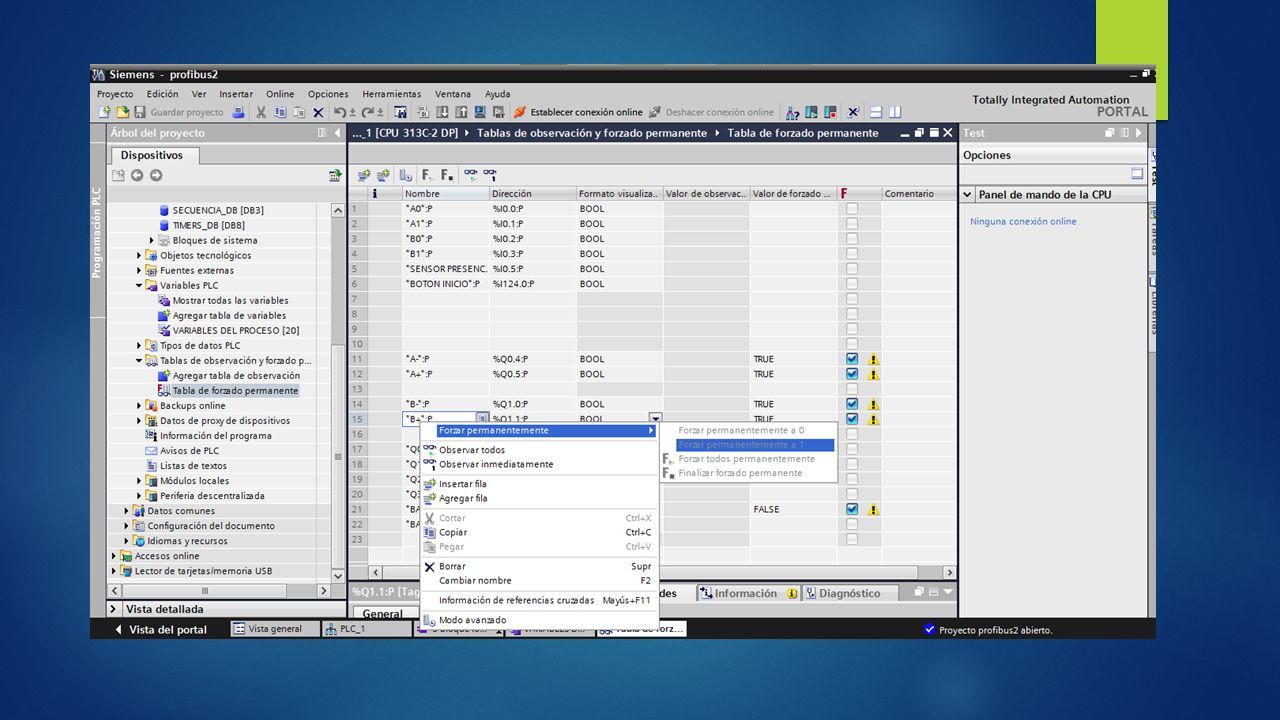Click the table horizontal scrollbar
Screen dimensions: 1280x720
pyautogui.click(x=648, y=573)
